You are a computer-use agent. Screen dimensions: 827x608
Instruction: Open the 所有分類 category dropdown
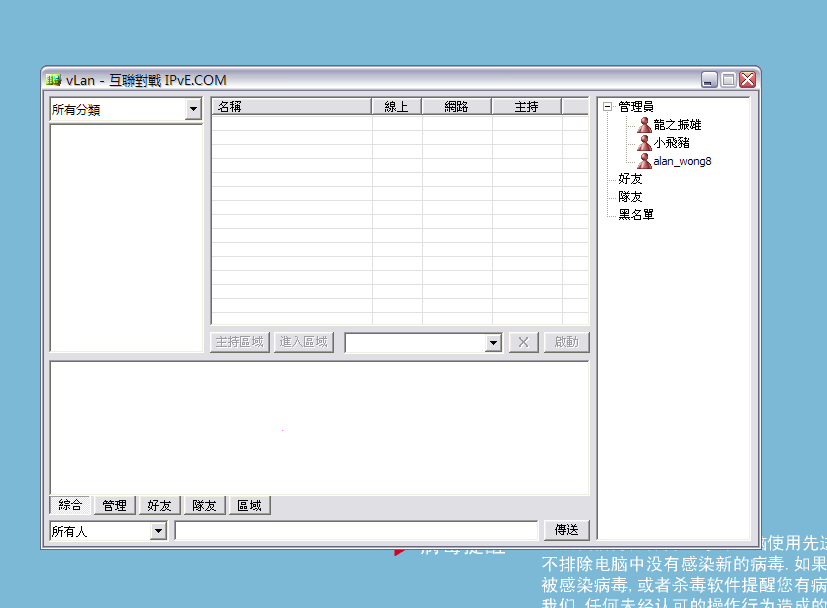196,110
